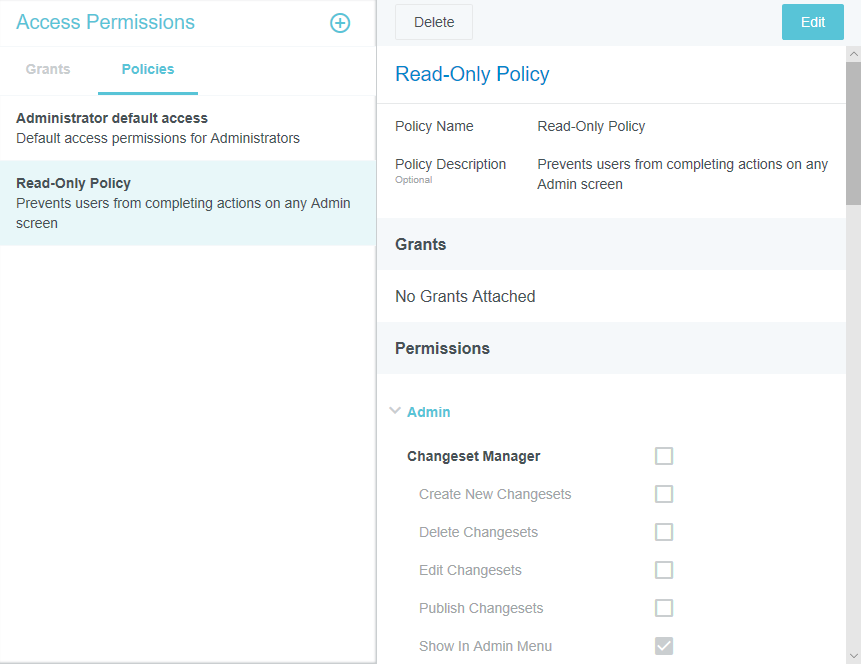Click the Edit button
This screenshot has height=664, width=861.
(x=812, y=22)
